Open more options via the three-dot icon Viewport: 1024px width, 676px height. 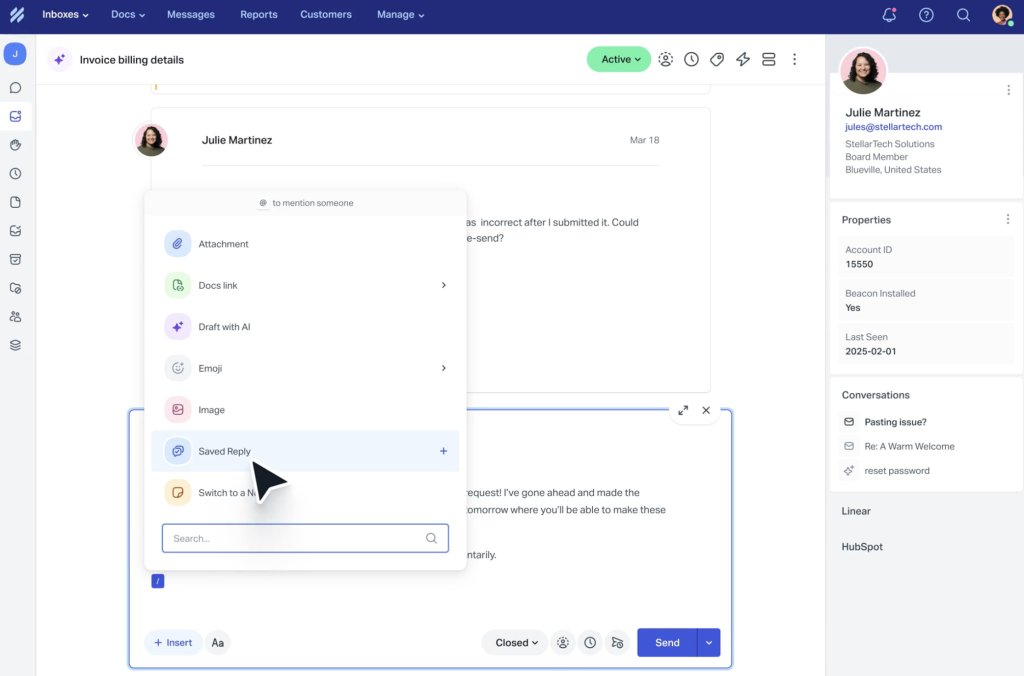[x=794, y=59]
